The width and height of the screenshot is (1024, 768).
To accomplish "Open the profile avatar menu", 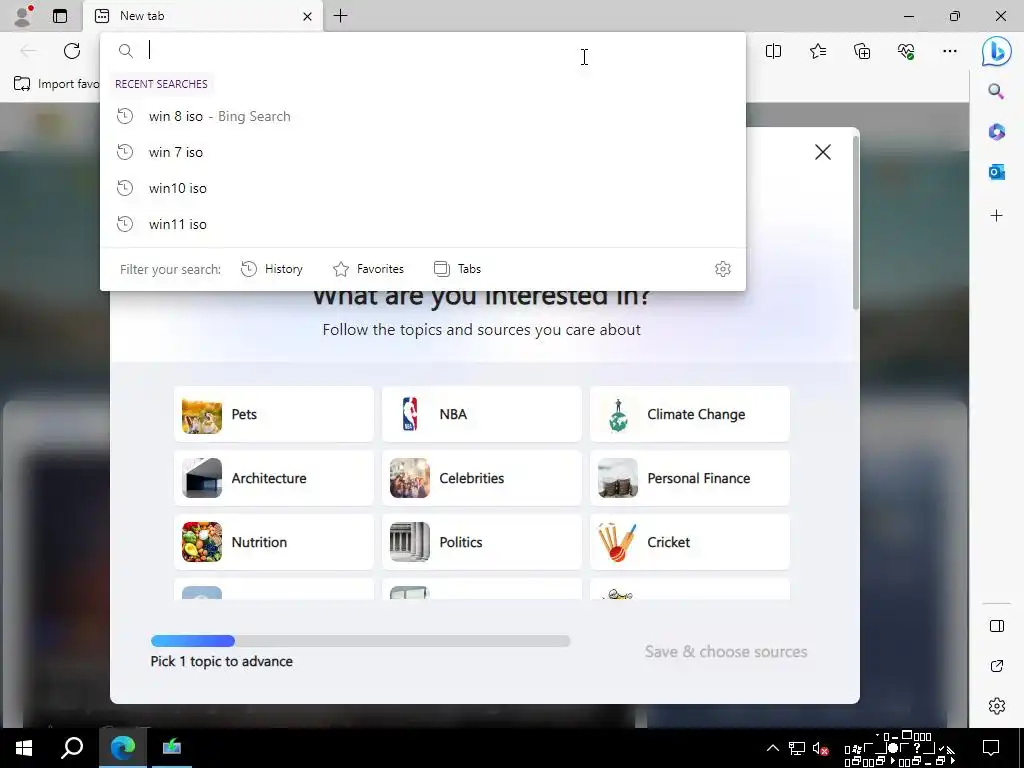I will click(24, 16).
